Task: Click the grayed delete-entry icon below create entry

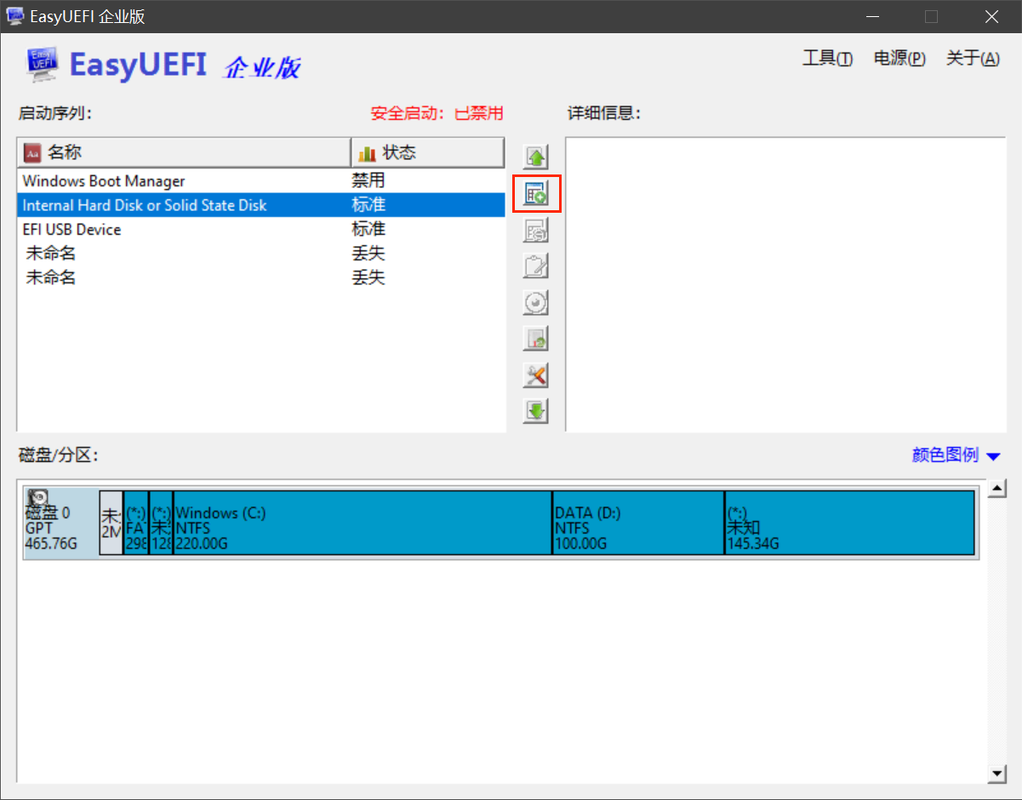Action: point(536,230)
